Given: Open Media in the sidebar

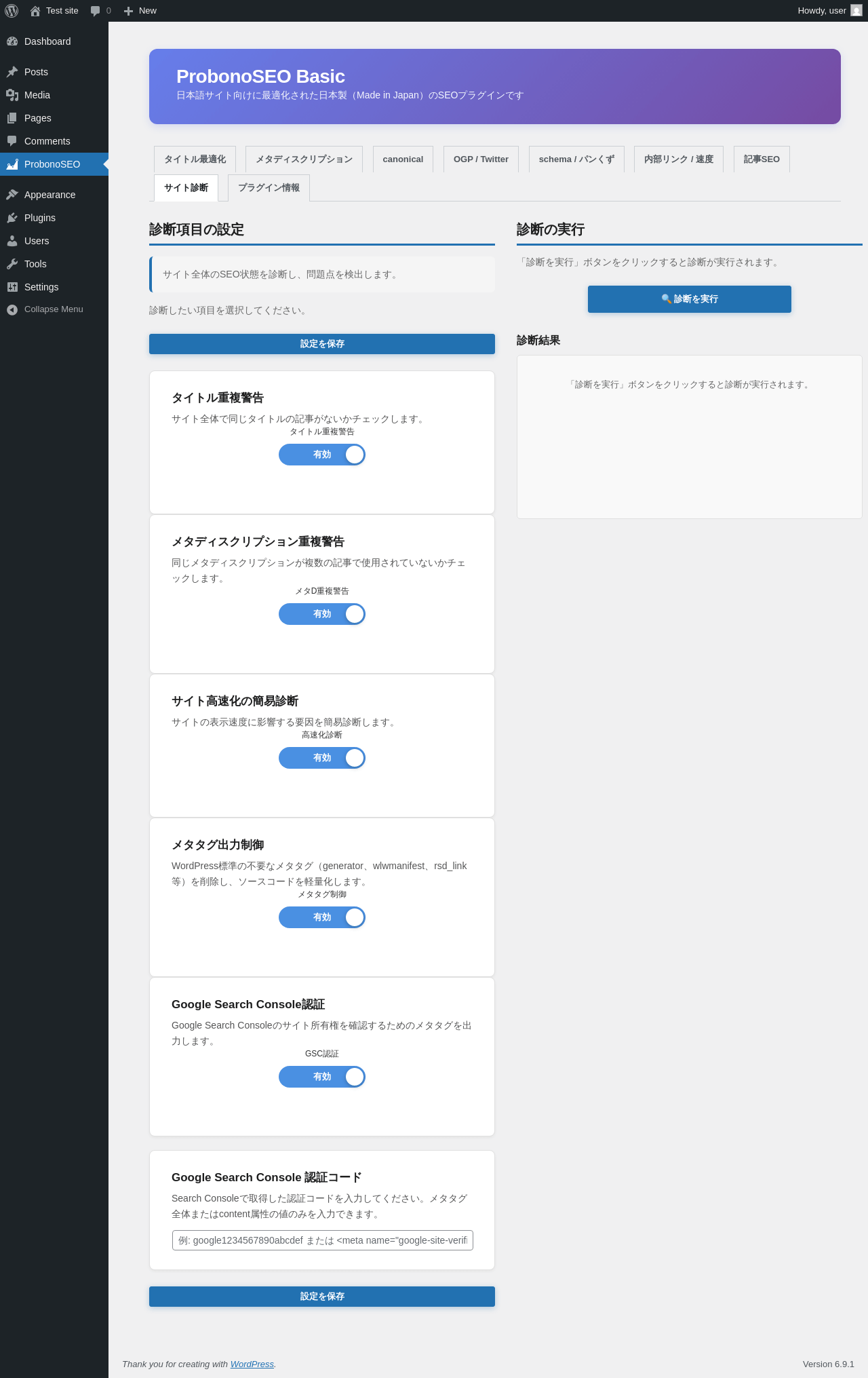Looking at the screenshot, I should (x=54, y=95).
